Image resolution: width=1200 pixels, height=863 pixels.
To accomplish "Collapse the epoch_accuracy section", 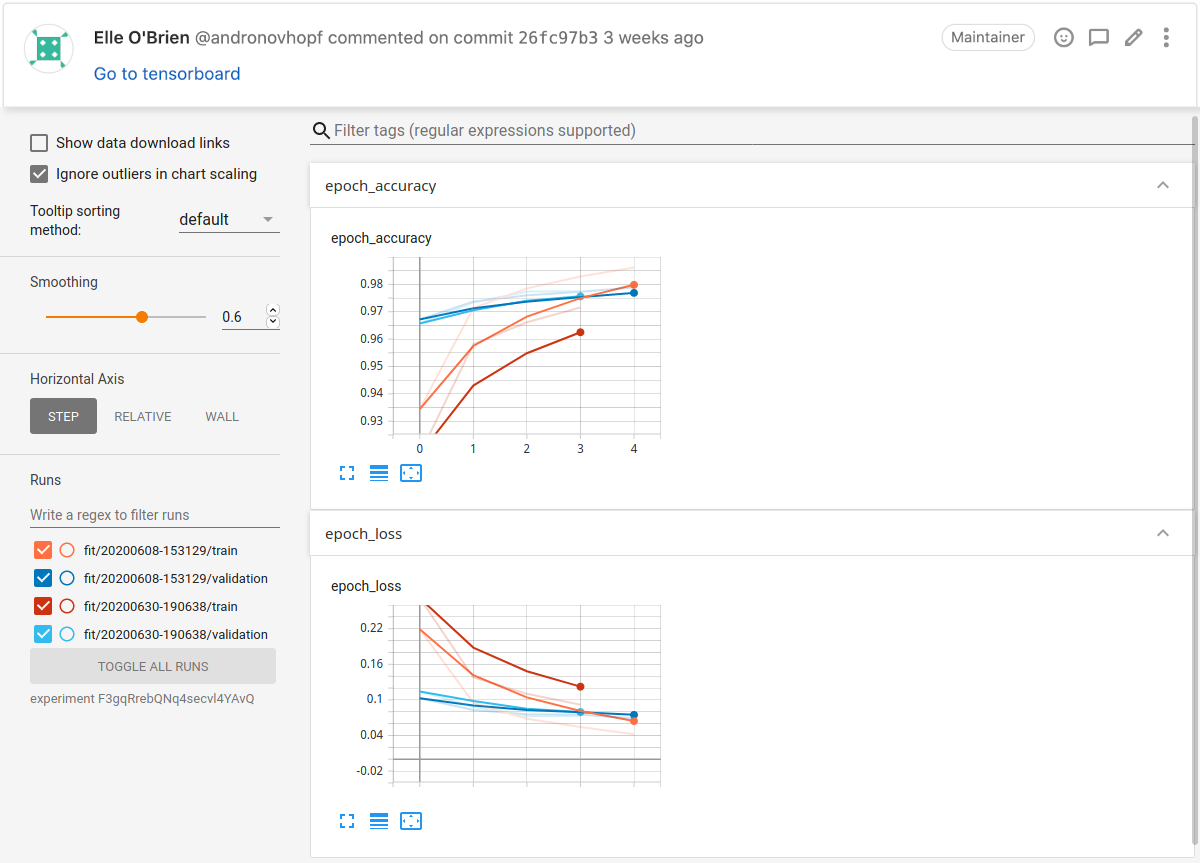I will (x=1163, y=186).
